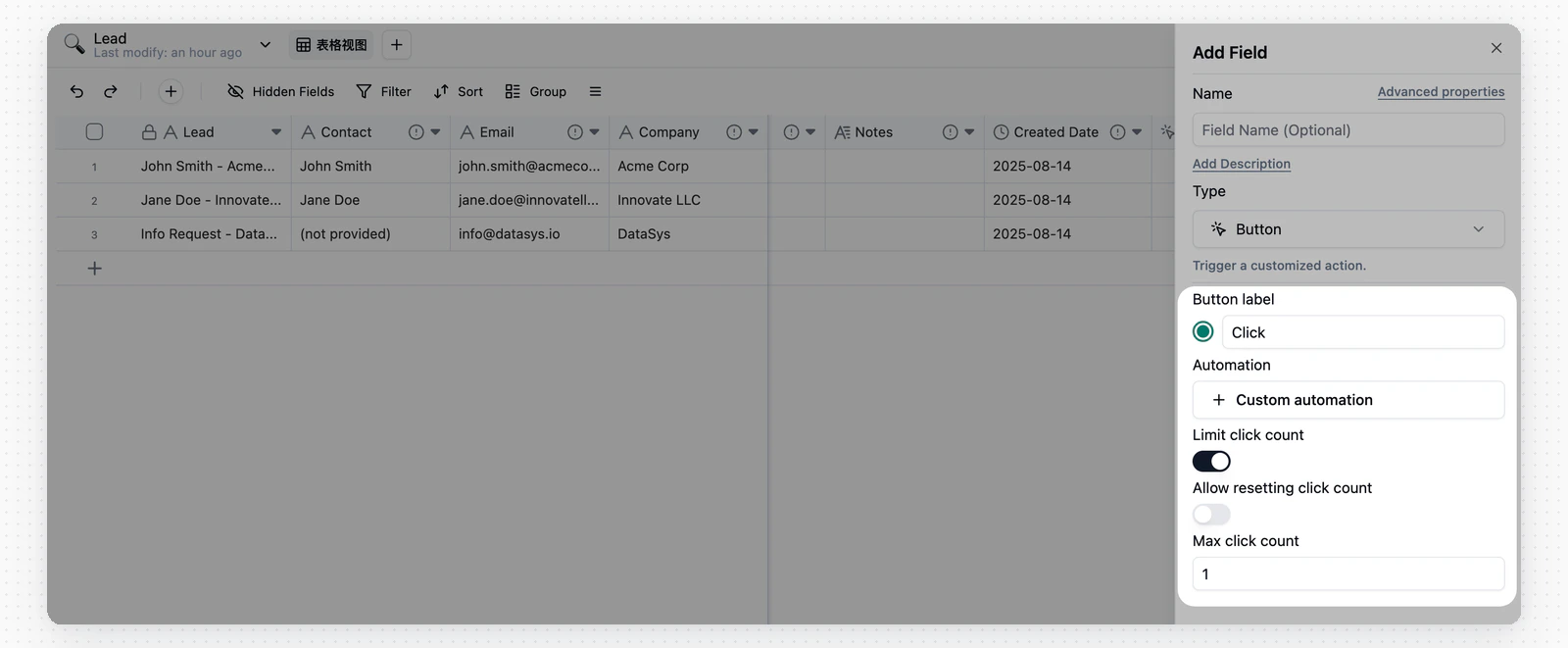Click the crossed-eye Hidden Fields icon
Screen dimensions: 1568x648
(x=235, y=91)
